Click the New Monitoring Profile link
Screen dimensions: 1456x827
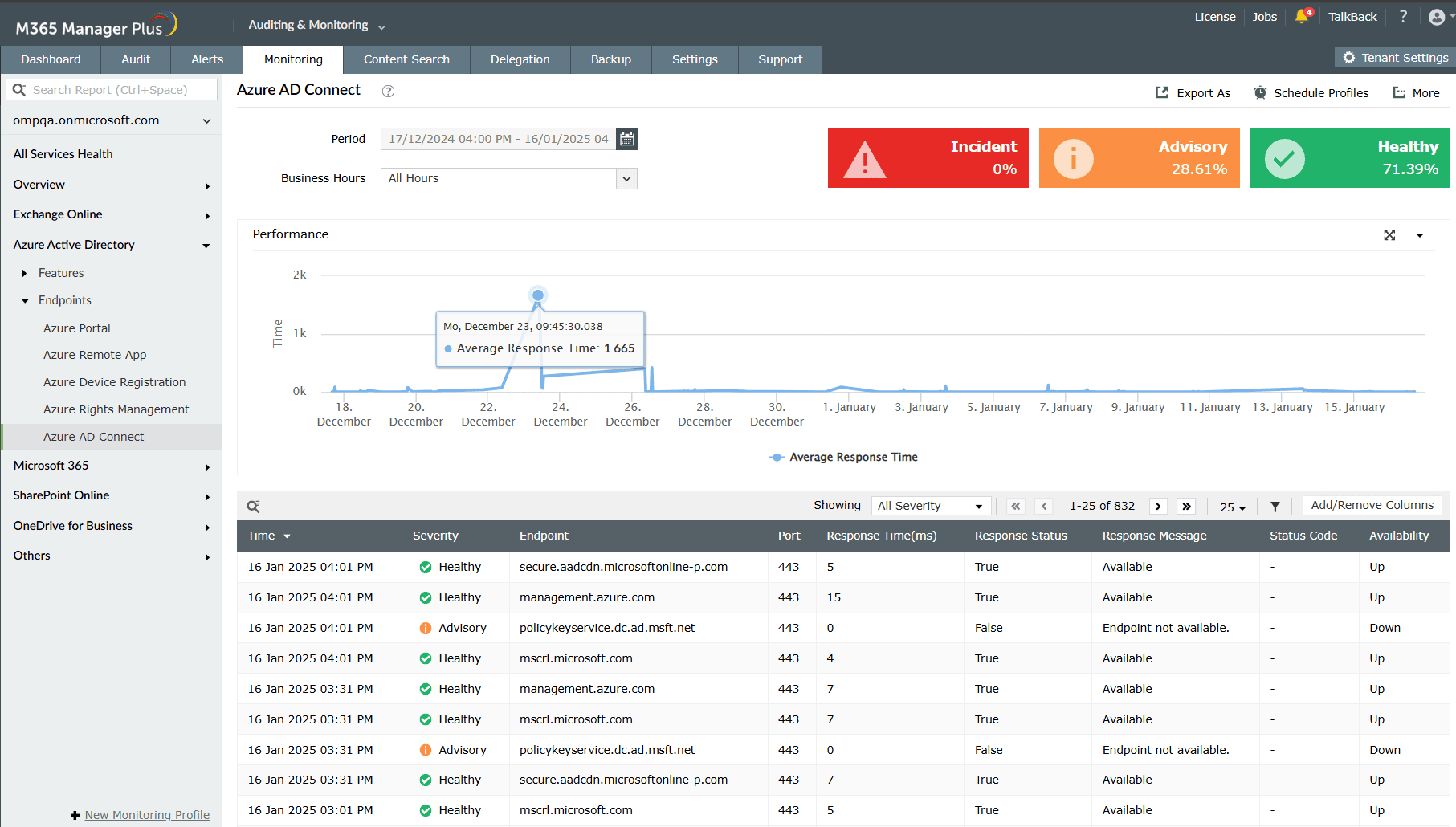pos(146,814)
